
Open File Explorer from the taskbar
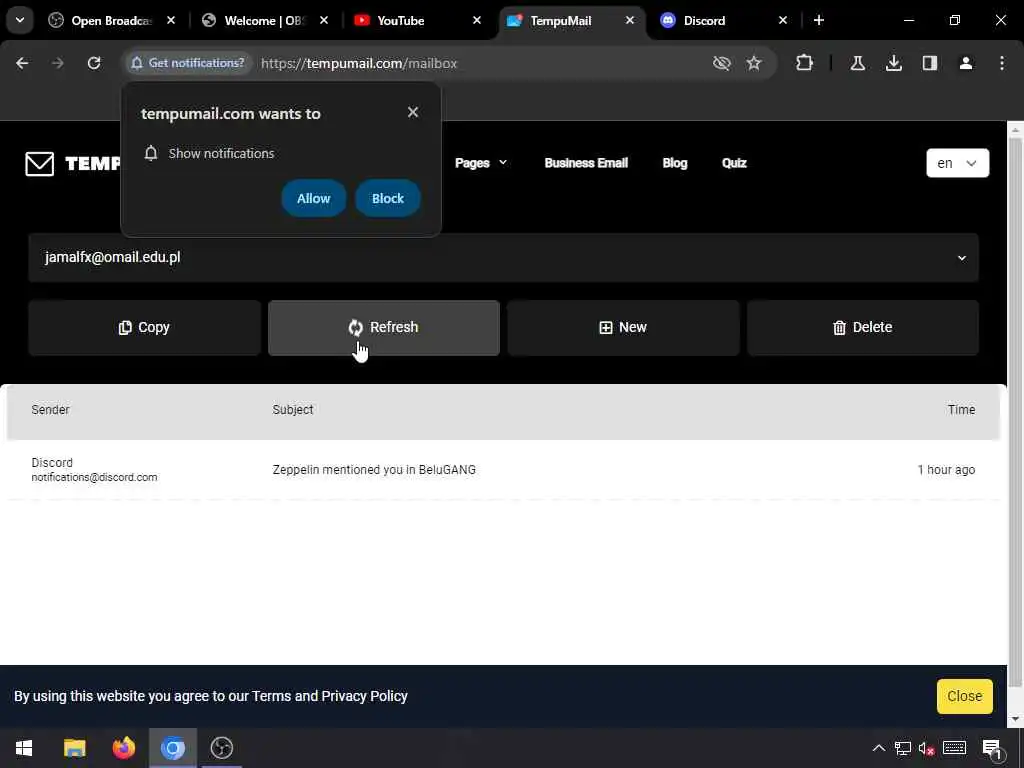(x=74, y=748)
